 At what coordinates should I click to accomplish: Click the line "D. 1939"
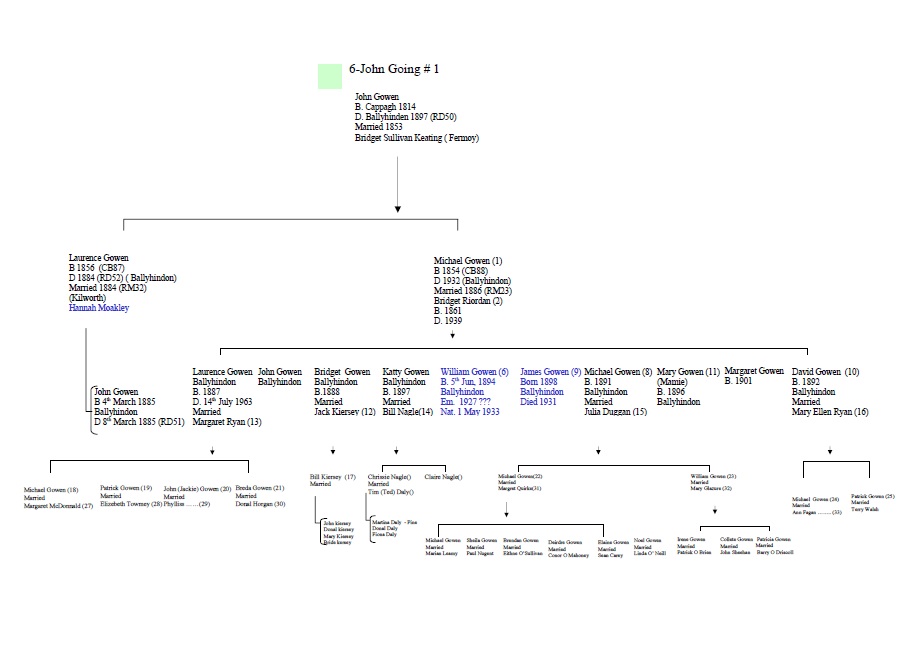[x=448, y=320]
